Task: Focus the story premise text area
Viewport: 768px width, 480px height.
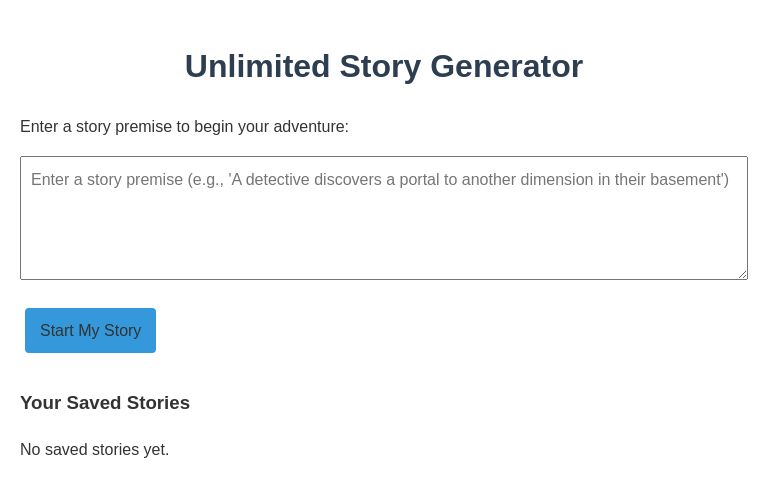Action: point(383,218)
